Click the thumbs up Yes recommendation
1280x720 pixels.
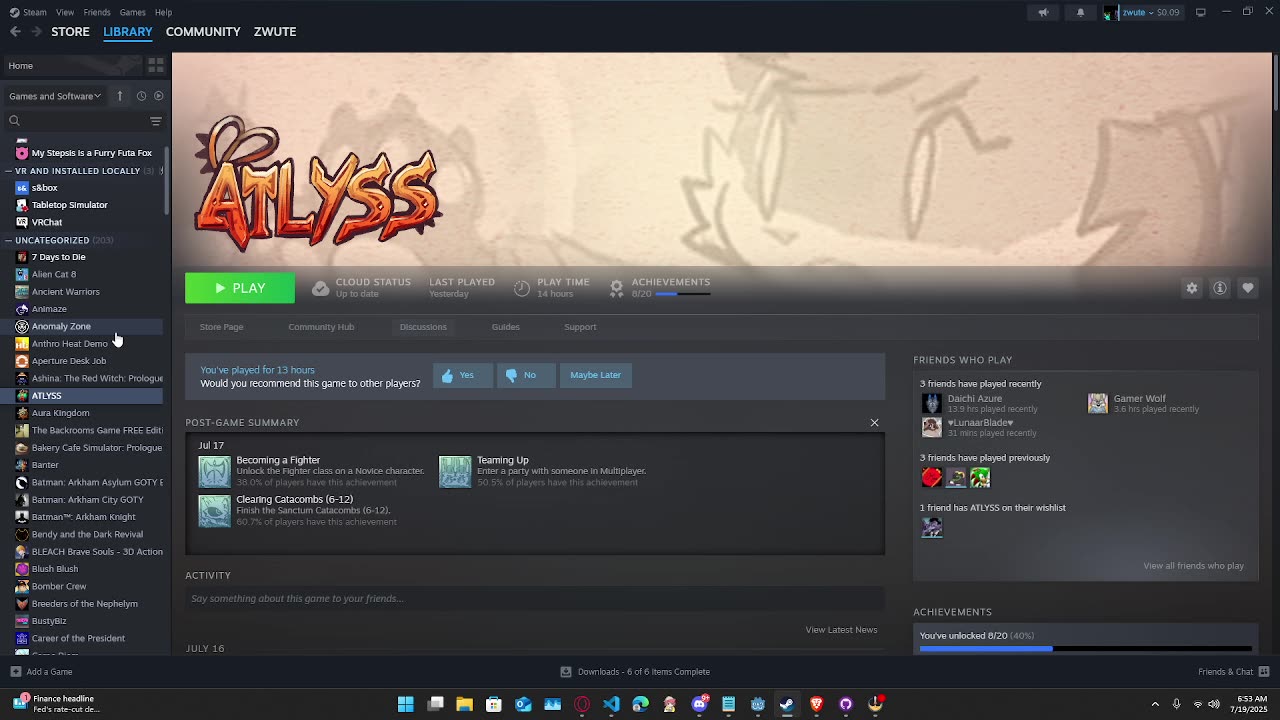pyautogui.click(x=463, y=375)
